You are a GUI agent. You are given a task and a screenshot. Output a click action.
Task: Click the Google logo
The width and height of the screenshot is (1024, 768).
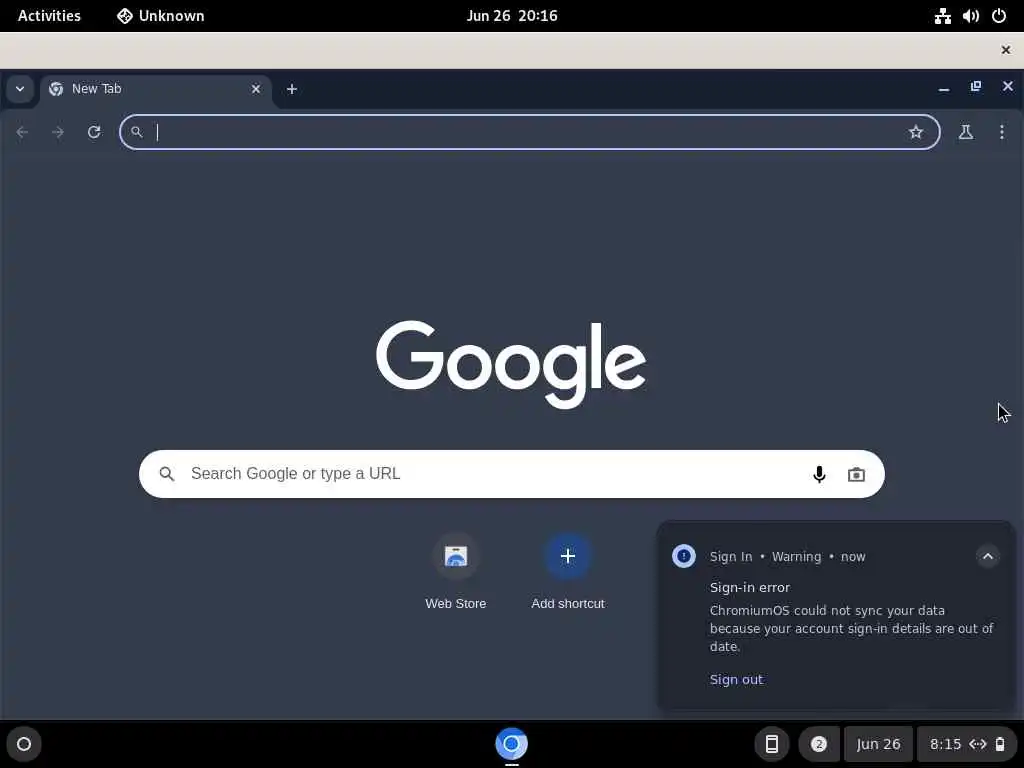pyautogui.click(x=511, y=364)
